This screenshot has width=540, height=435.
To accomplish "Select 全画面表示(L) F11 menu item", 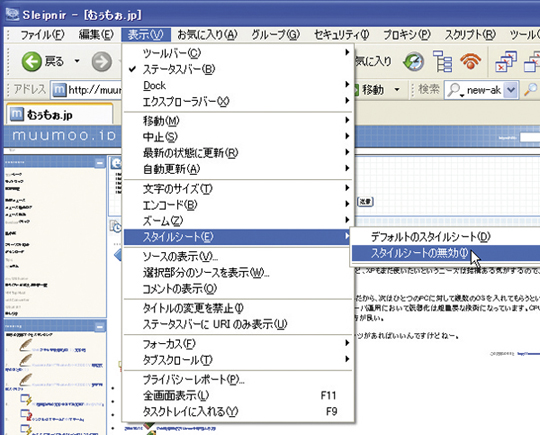I will tap(238, 395).
